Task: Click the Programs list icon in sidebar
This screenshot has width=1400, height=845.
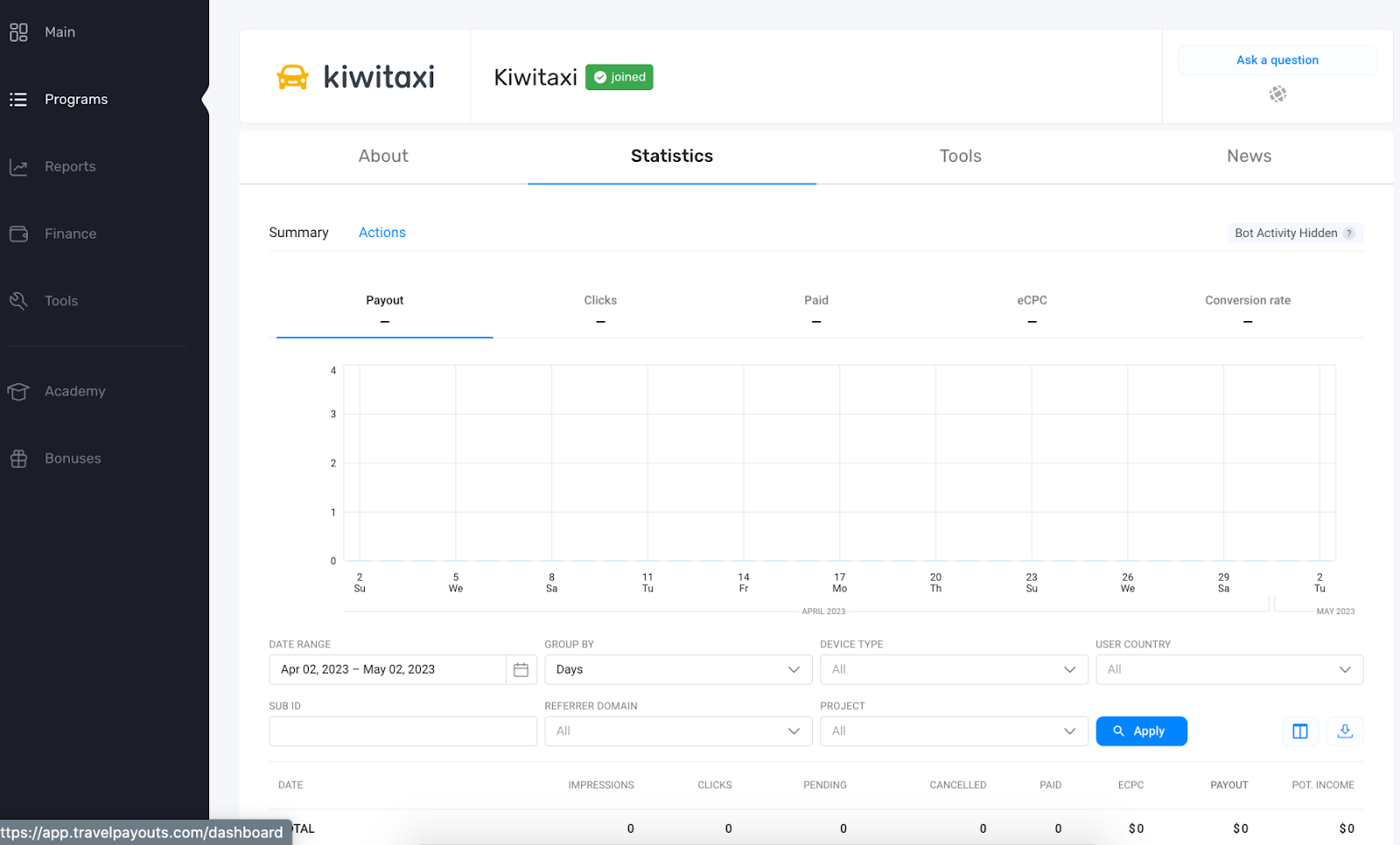Action: 18,100
